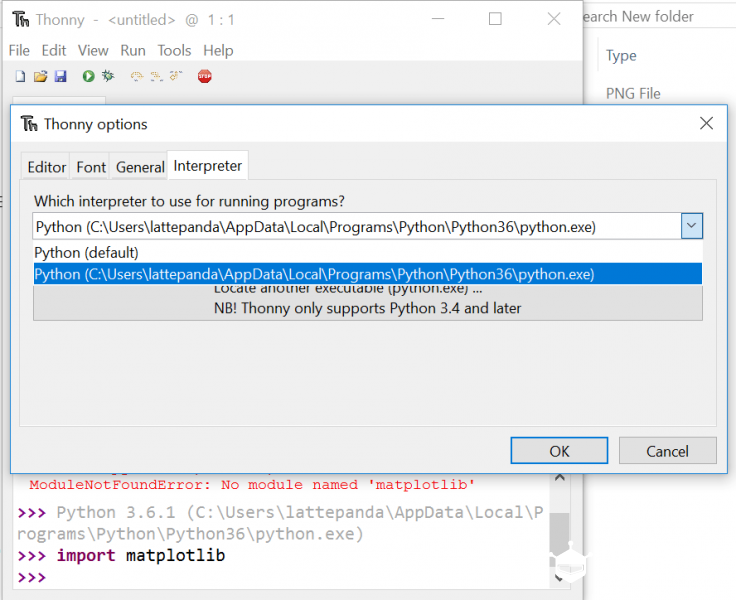736x600 pixels.
Task: Click the Step out toolbar icon
Action: (176, 76)
